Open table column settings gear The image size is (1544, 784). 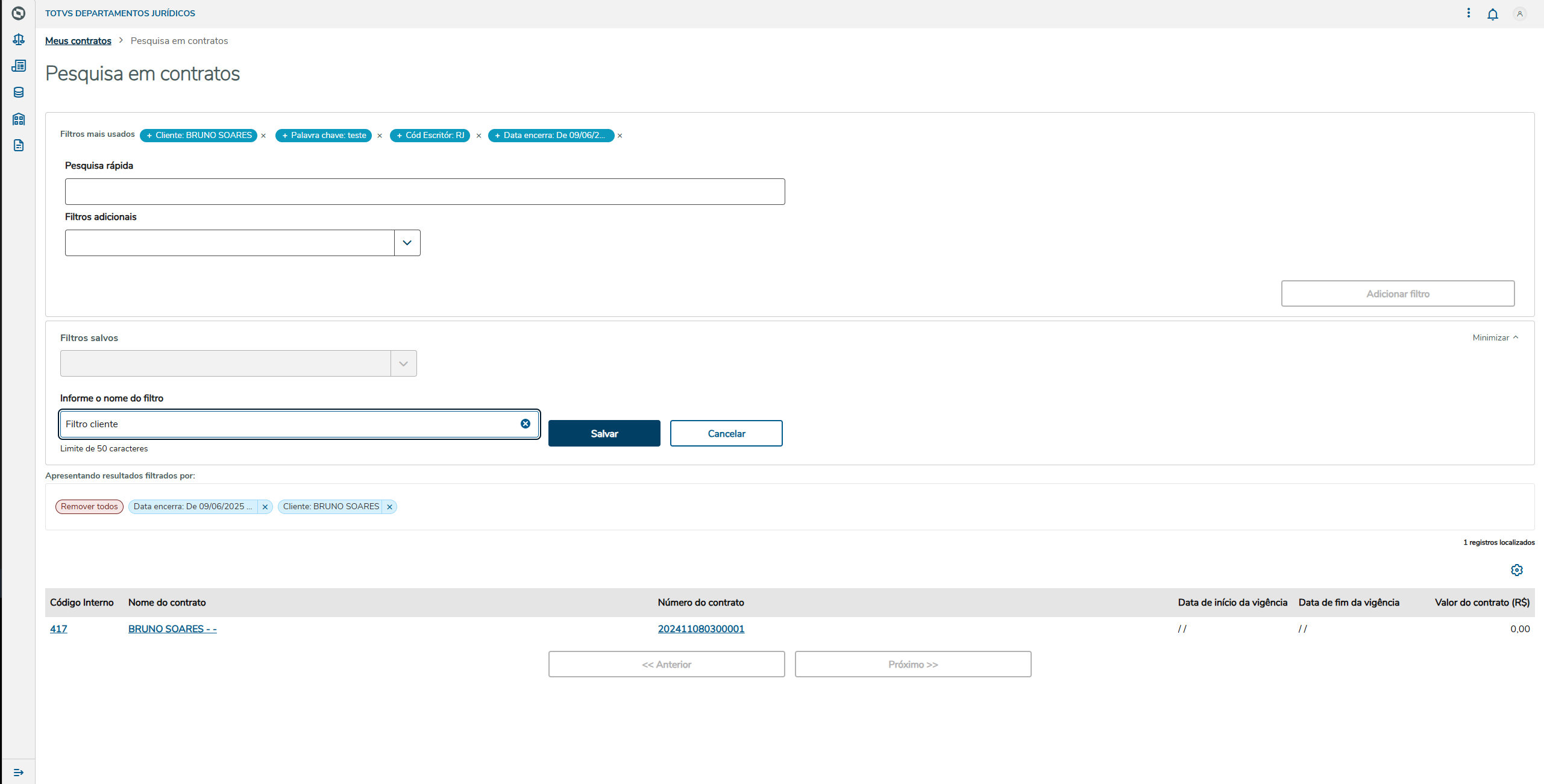point(1516,570)
